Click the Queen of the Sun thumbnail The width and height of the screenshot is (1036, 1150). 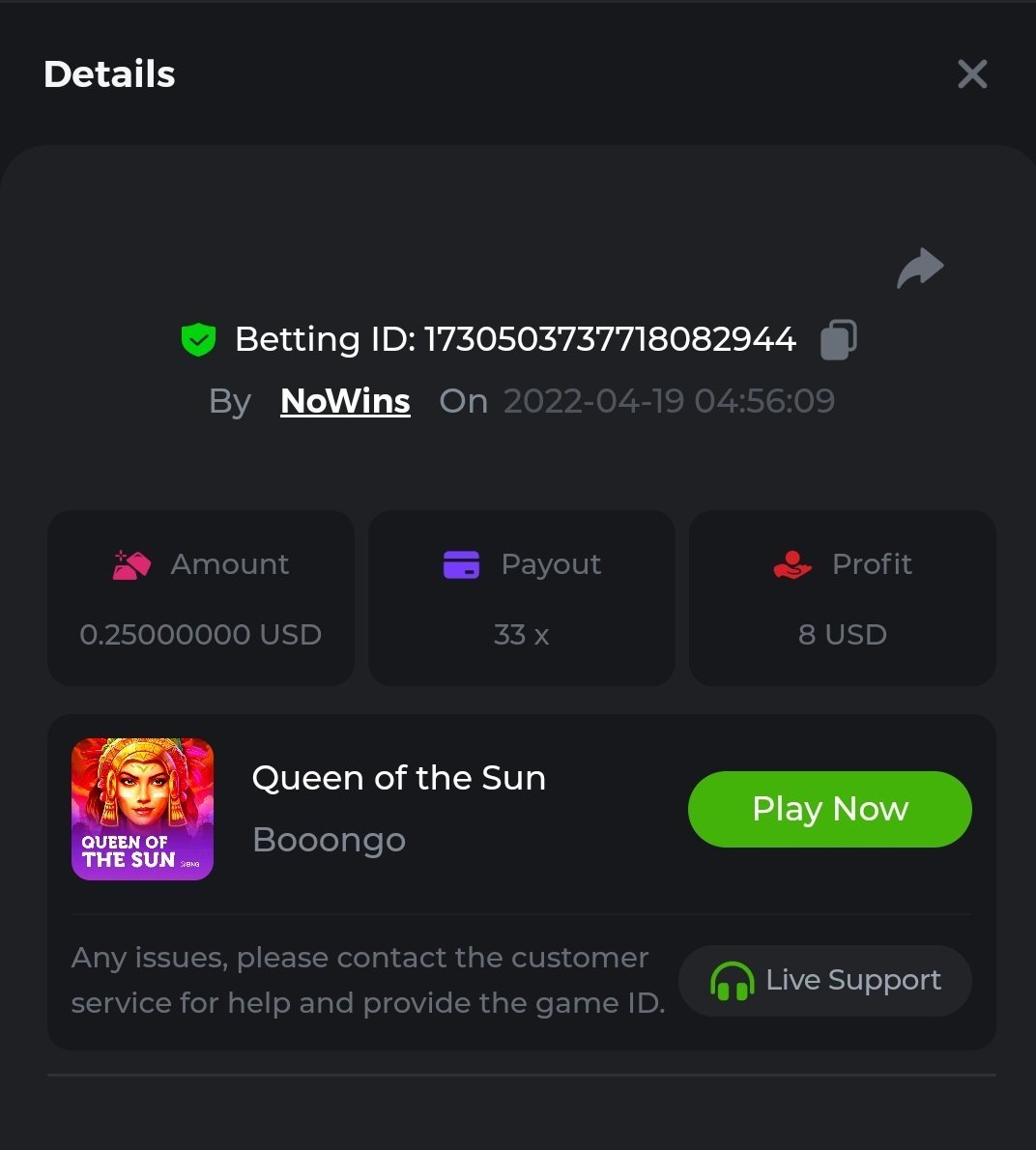(x=143, y=809)
